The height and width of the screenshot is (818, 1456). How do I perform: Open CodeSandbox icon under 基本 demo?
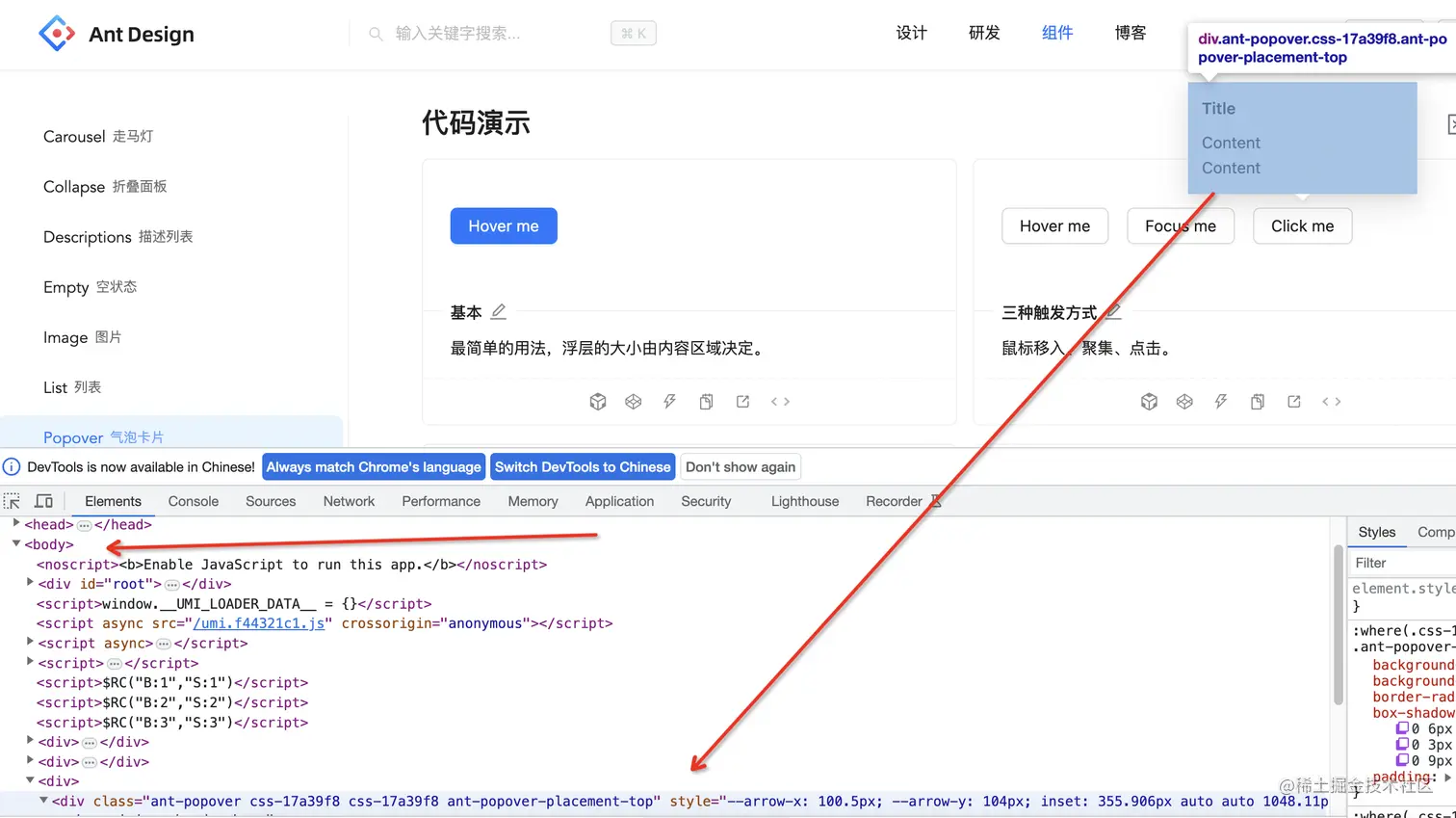click(x=598, y=402)
